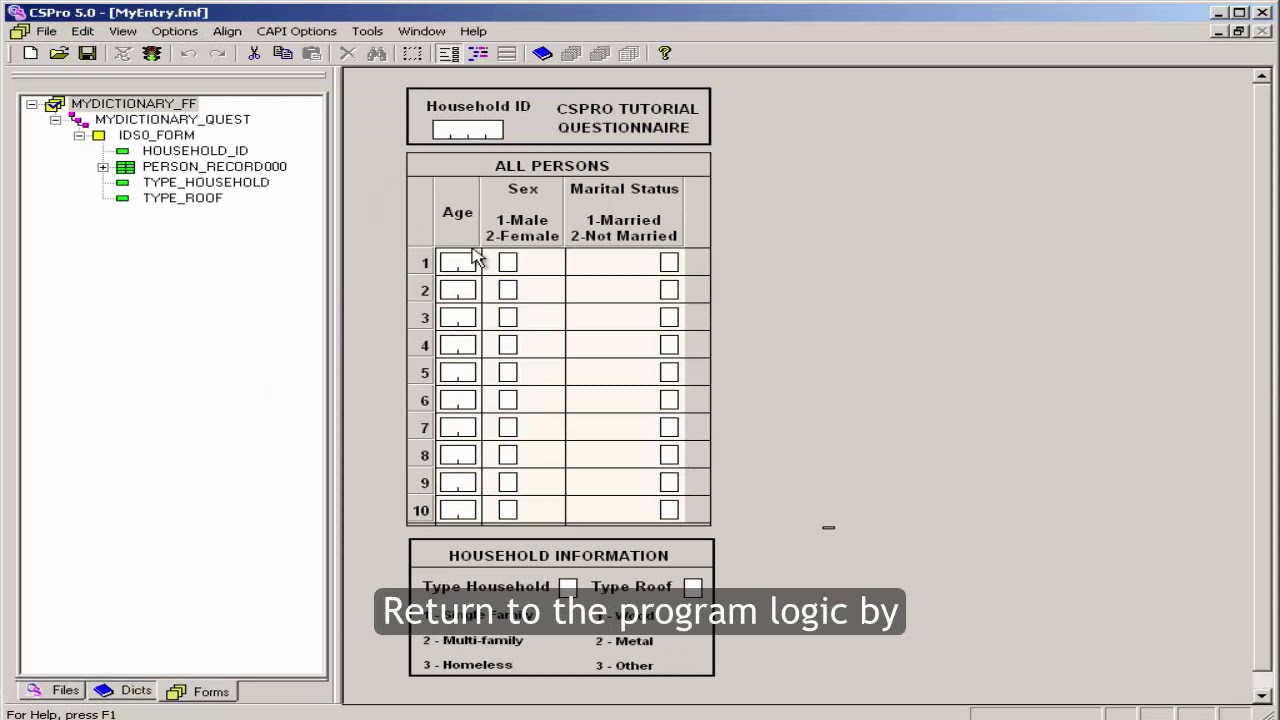The width and height of the screenshot is (1280, 720).
Task: Click the scissors Cut icon
Action: point(254,54)
